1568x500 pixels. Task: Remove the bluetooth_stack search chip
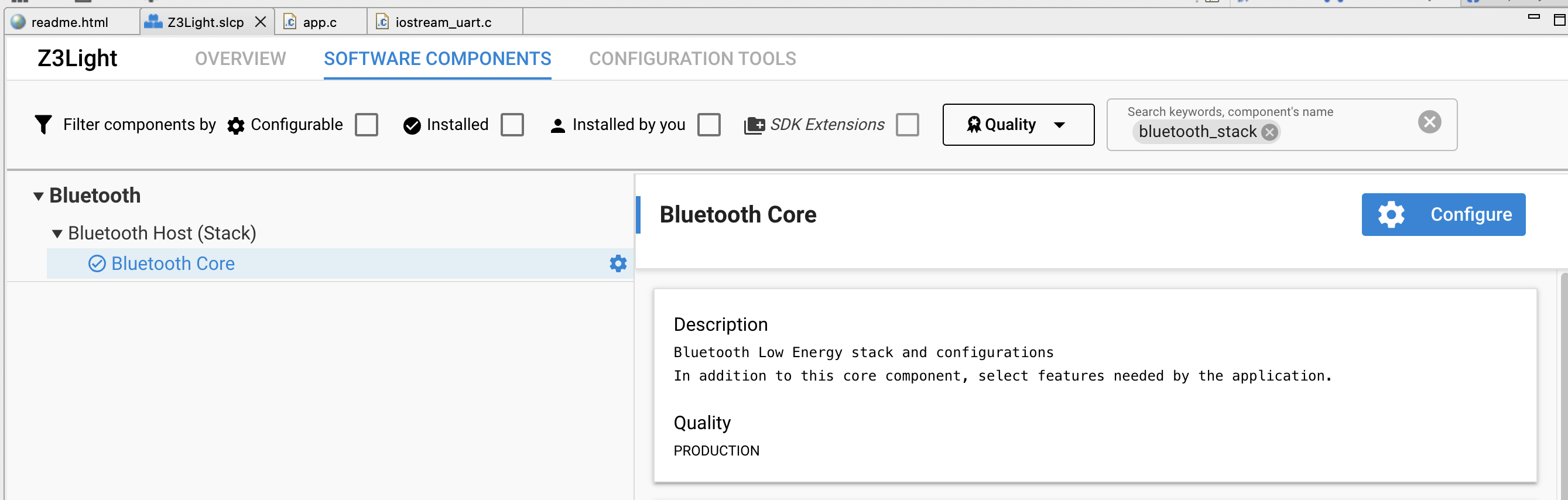(x=1269, y=132)
